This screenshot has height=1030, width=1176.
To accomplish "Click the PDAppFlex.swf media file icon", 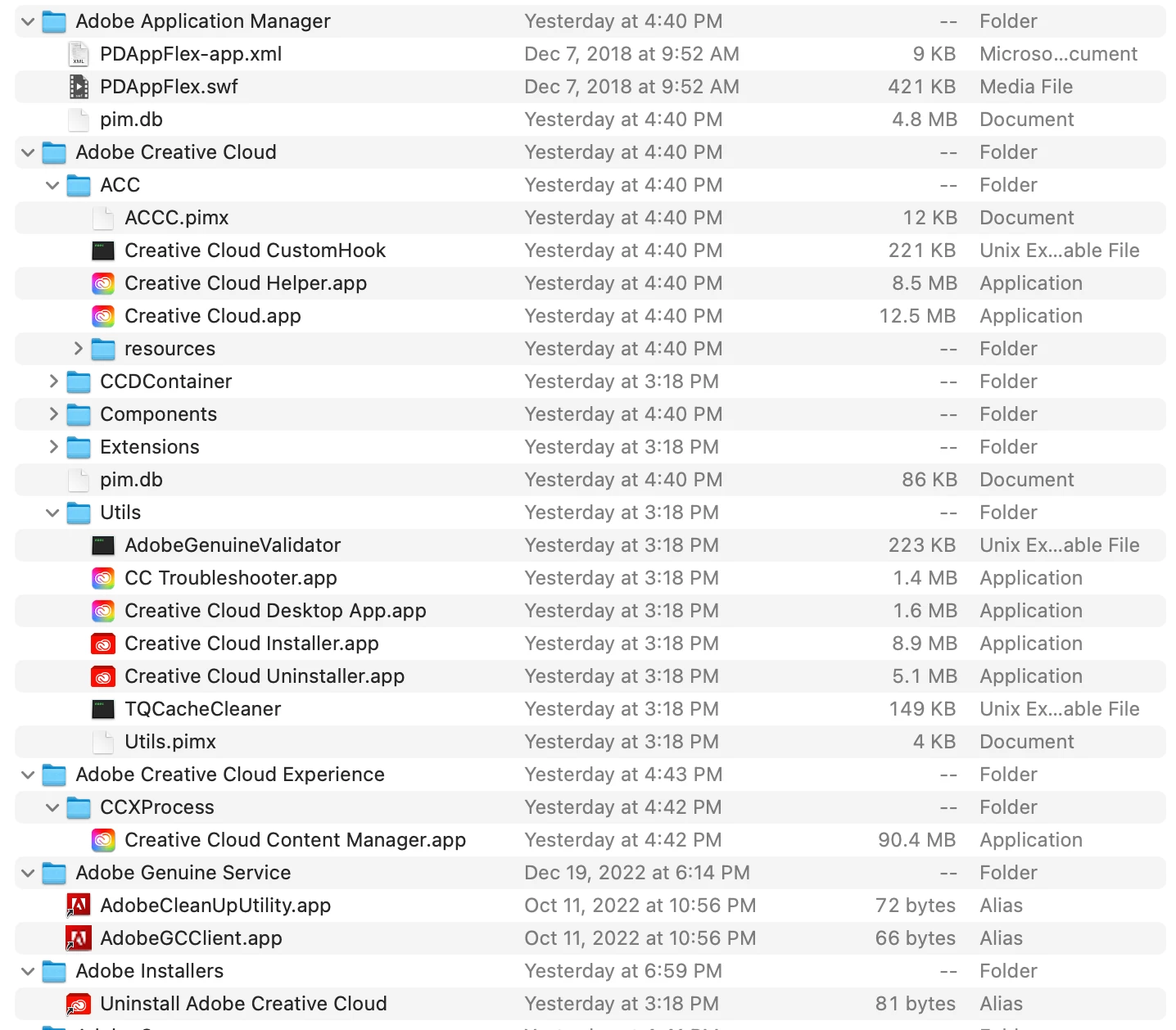I will click(x=79, y=87).
